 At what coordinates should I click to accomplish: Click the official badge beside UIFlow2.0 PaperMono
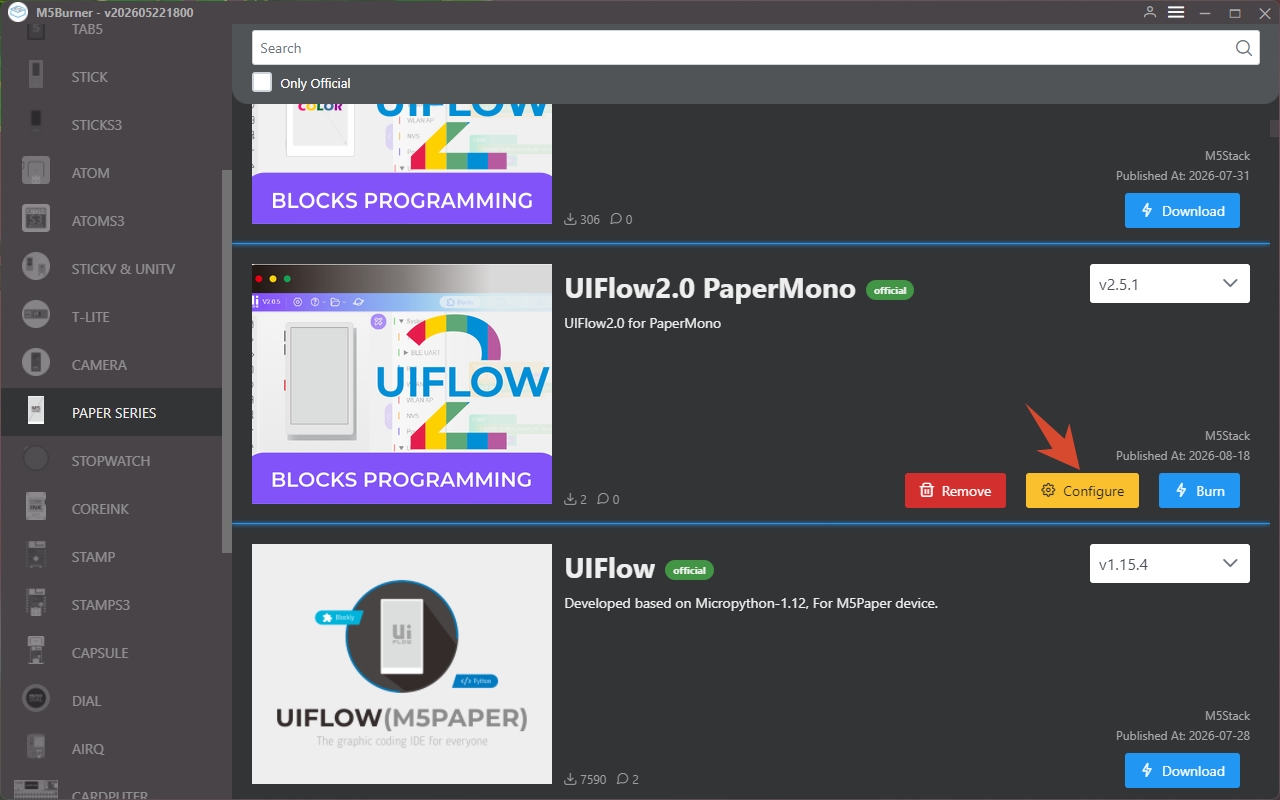pyautogui.click(x=890, y=290)
